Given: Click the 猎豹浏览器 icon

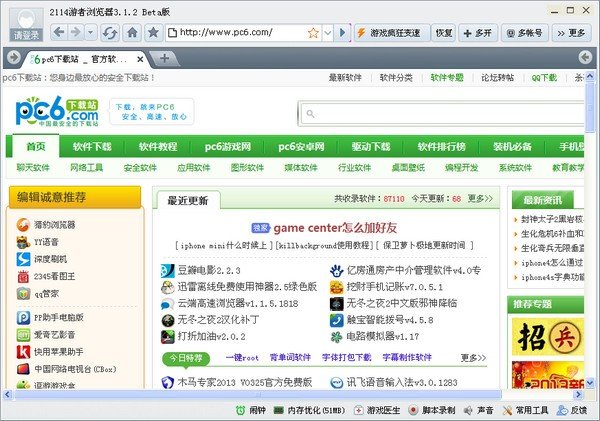Looking at the screenshot, I should (x=23, y=225).
